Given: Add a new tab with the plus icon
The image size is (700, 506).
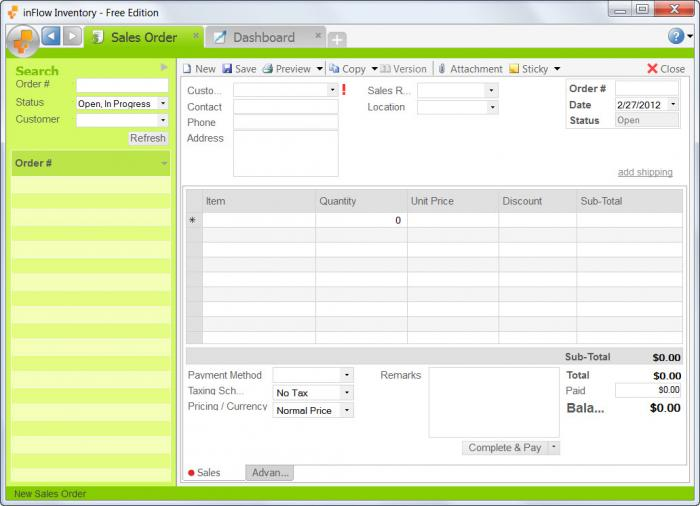Looking at the screenshot, I should click(337, 40).
